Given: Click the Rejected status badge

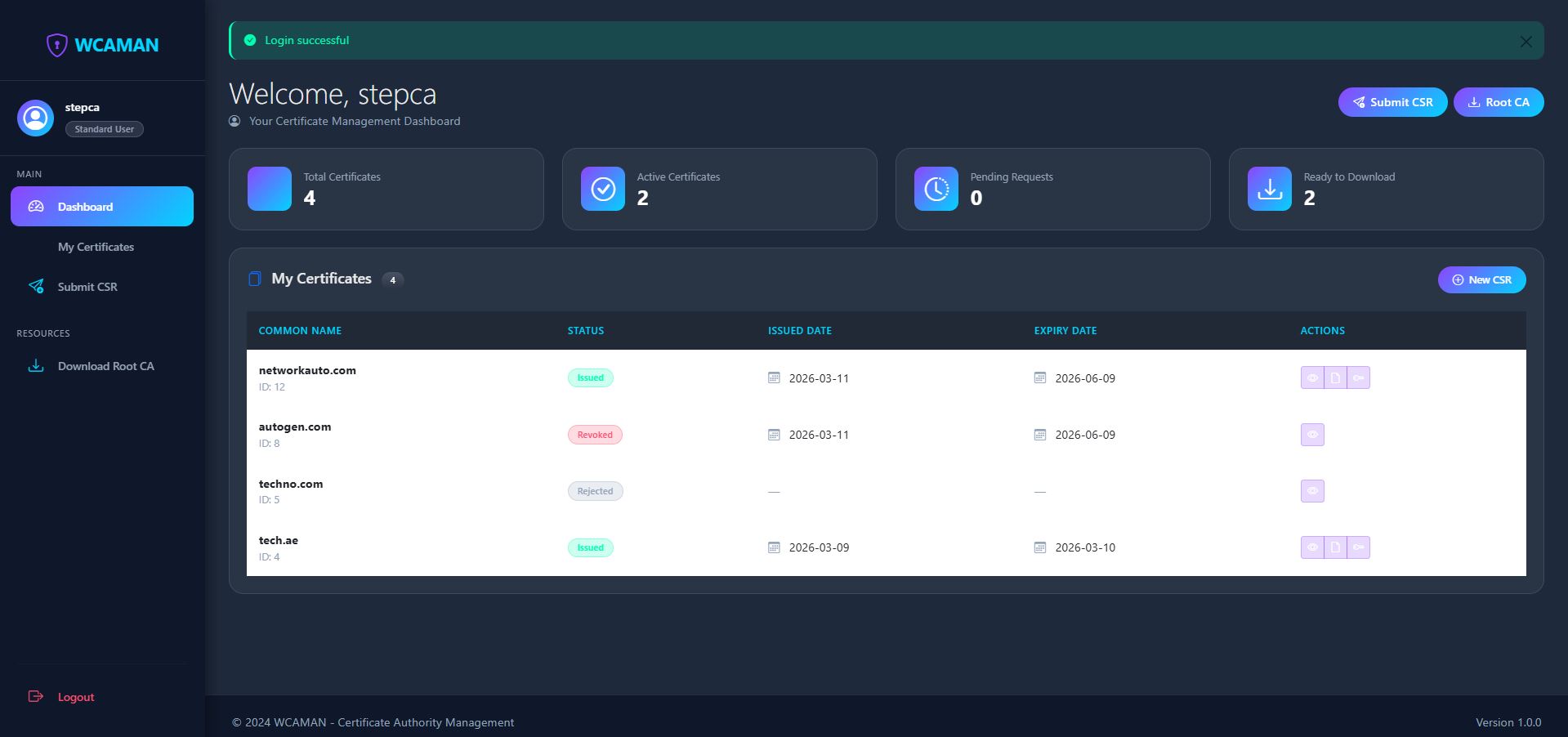Looking at the screenshot, I should [x=595, y=491].
